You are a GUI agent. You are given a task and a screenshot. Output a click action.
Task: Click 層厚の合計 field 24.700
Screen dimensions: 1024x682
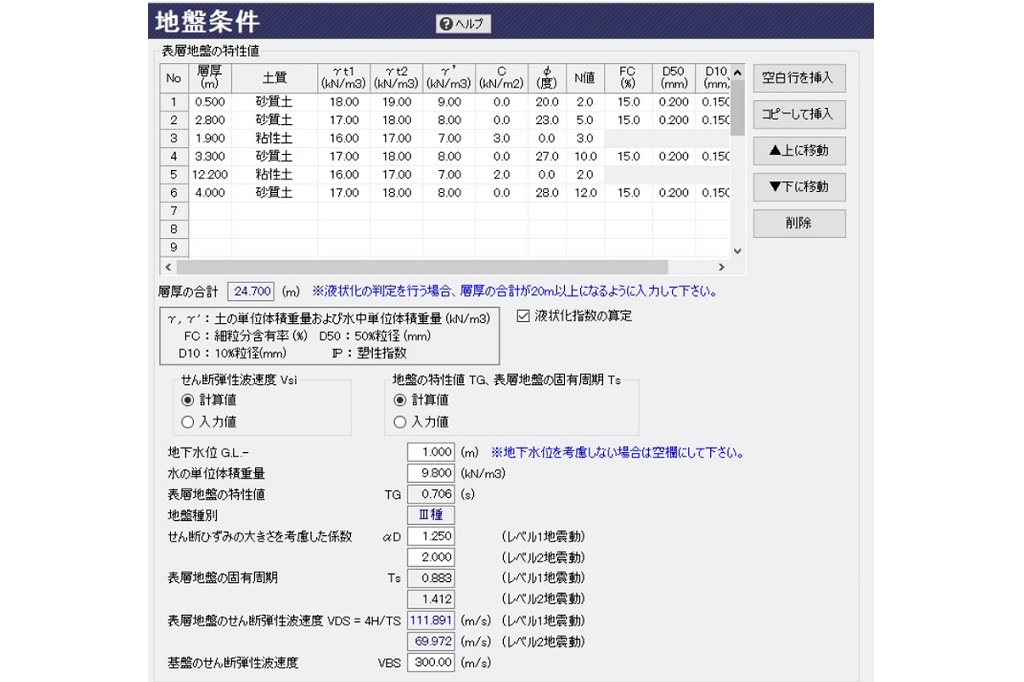251,291
